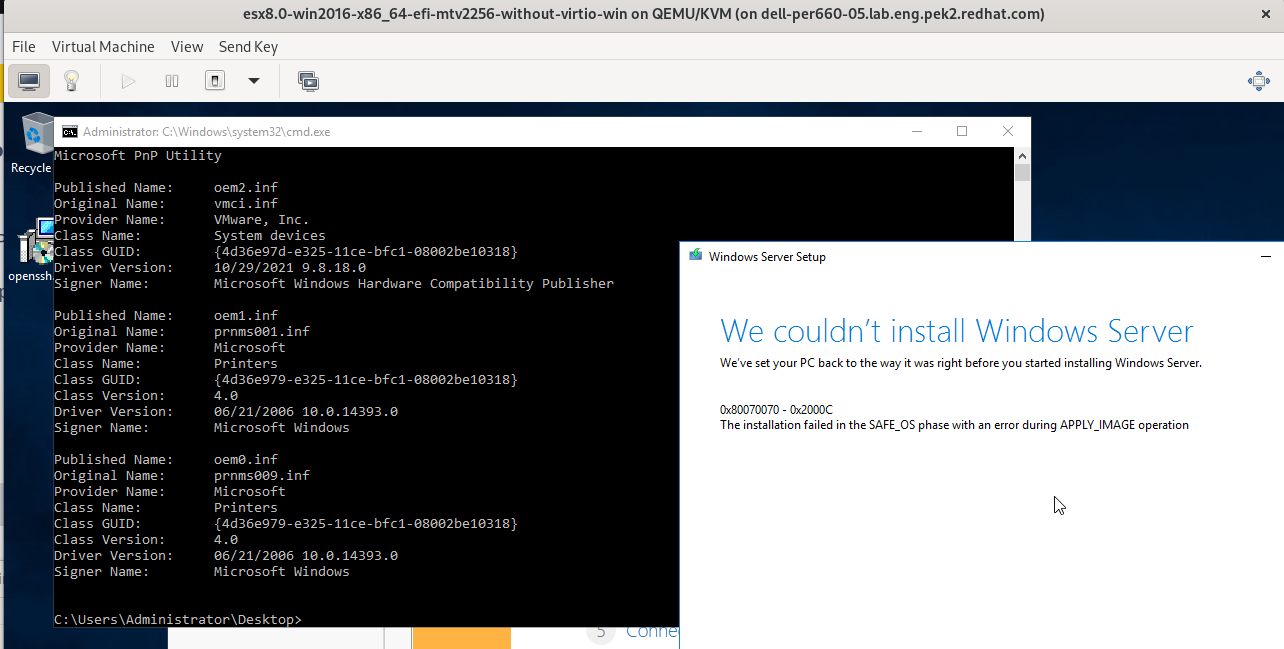Click 'We've set your PC back' message

(x=961, y=363)
